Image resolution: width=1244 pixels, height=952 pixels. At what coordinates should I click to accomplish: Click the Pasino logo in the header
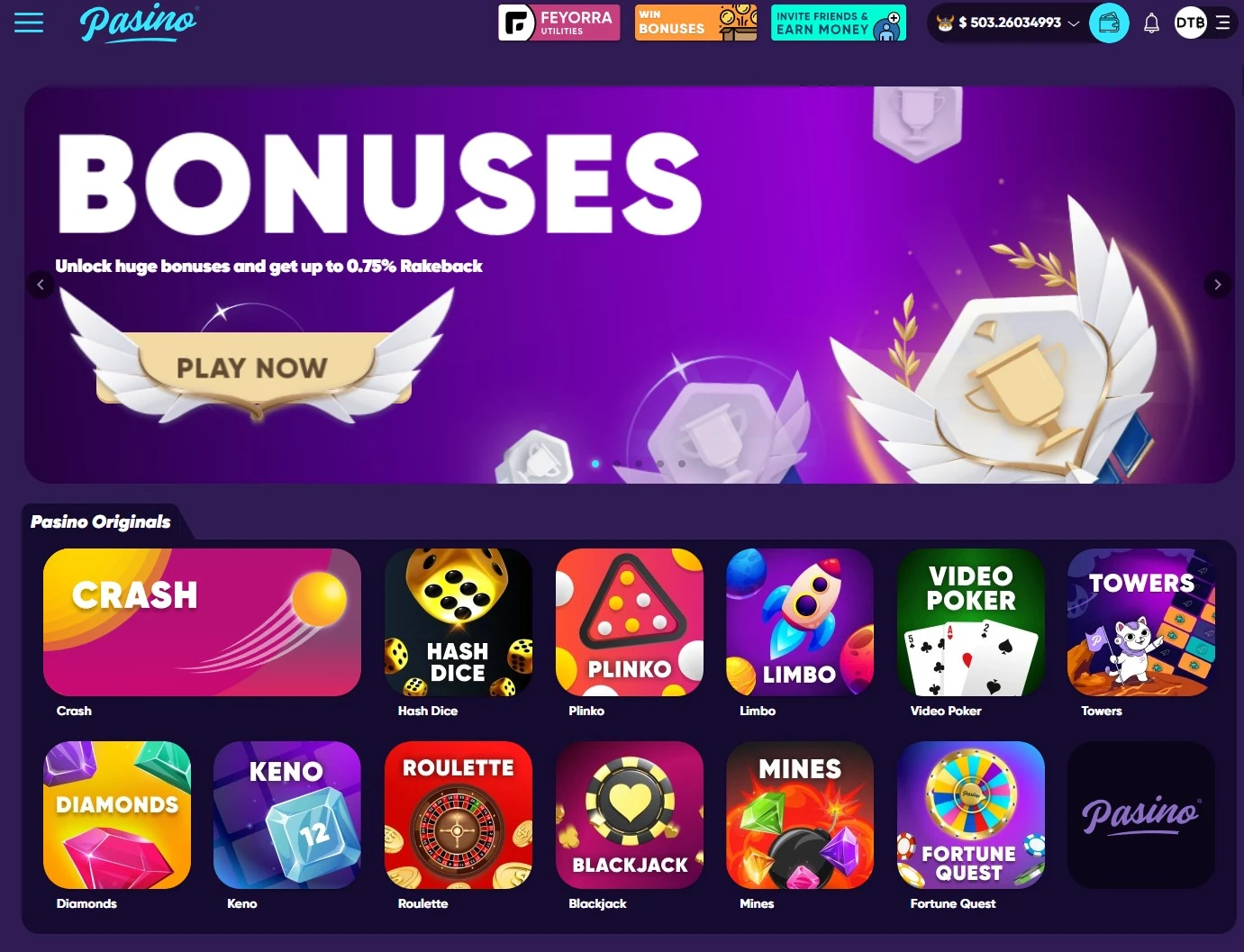pyautogui.click(x=139, y=23)
